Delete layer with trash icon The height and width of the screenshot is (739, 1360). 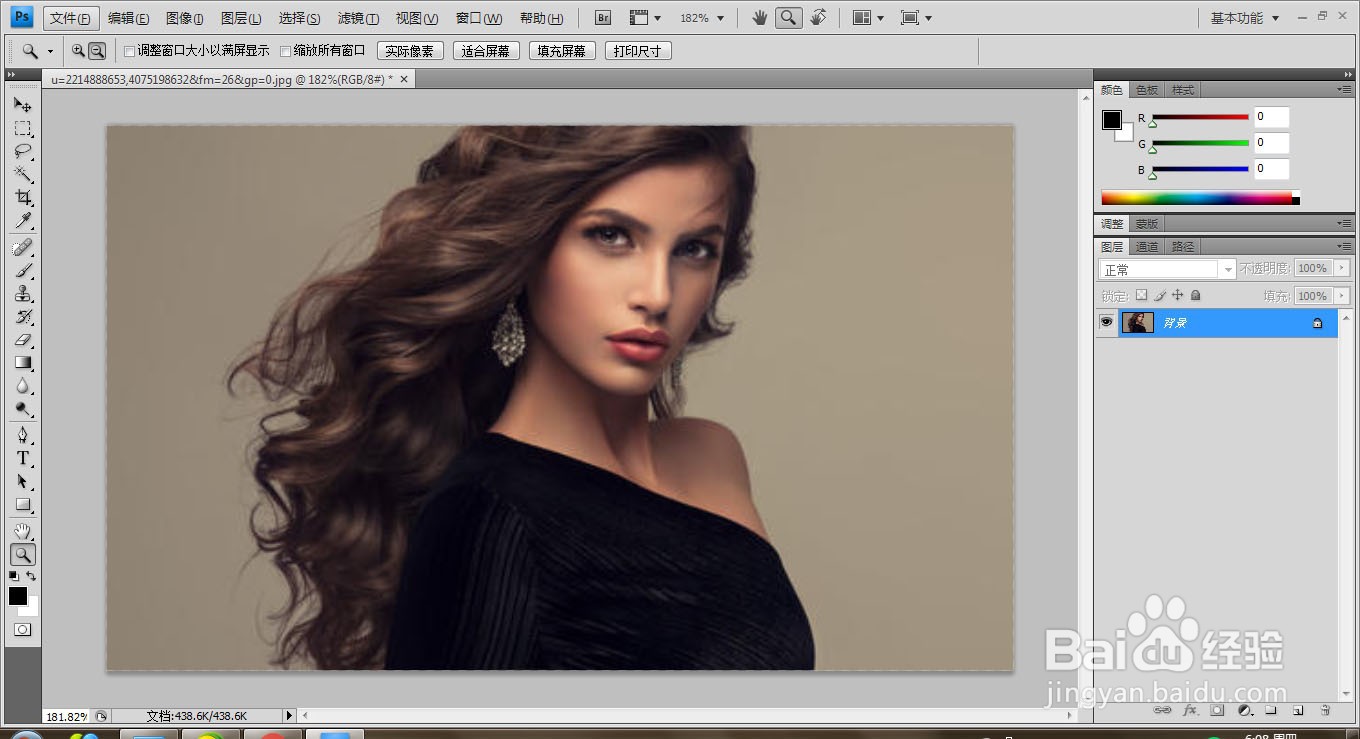tap(1325, 710)
